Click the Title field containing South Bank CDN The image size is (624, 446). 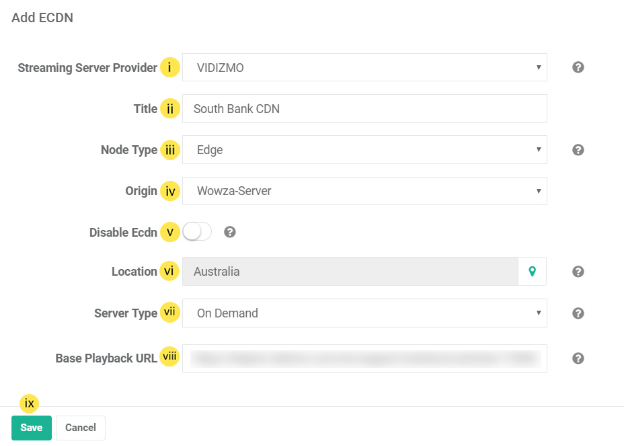tap(365, 108)
